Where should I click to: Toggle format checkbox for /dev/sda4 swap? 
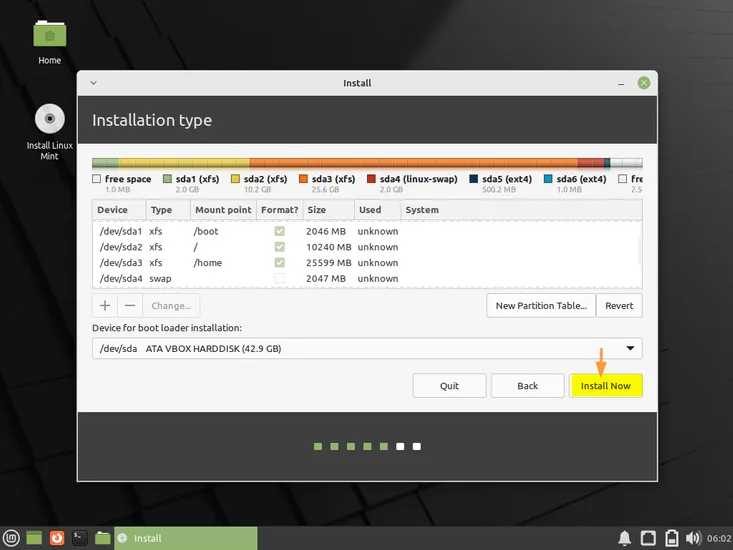[x=280, y=279]
